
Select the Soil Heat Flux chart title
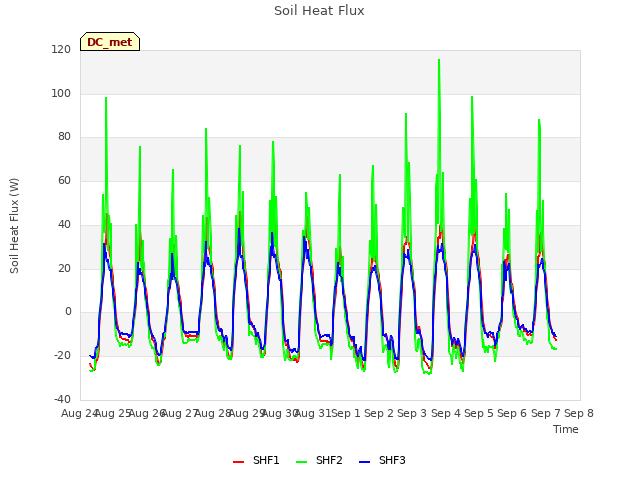tap(319, 11)
